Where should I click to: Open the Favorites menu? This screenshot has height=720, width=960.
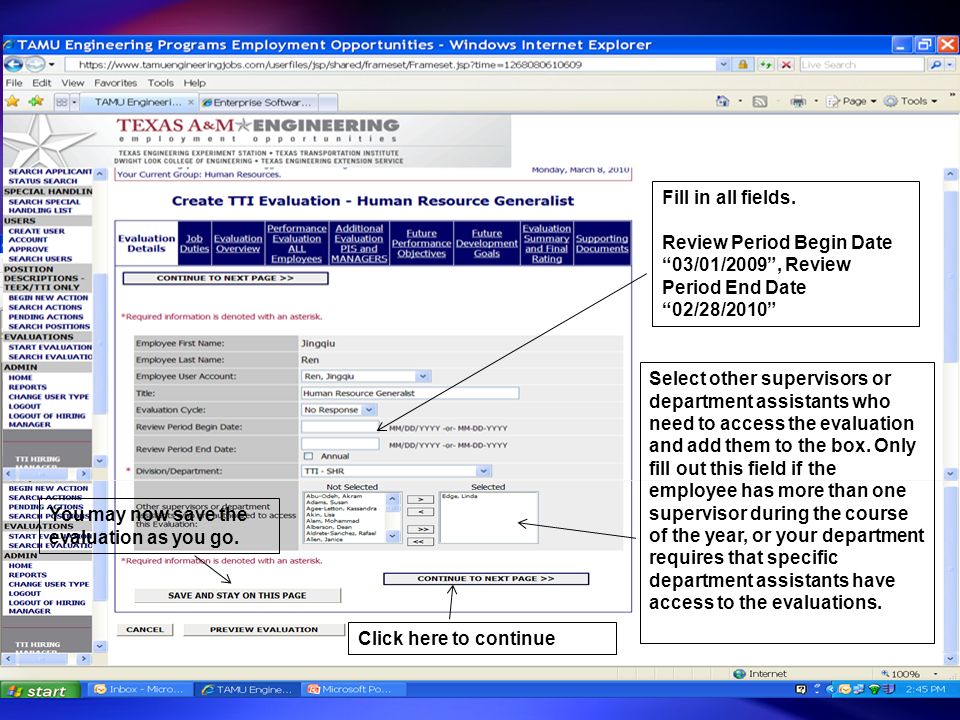115,83
